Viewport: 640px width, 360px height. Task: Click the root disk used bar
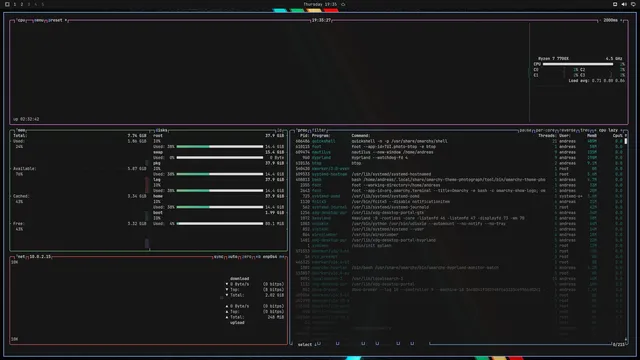[220, 147]
